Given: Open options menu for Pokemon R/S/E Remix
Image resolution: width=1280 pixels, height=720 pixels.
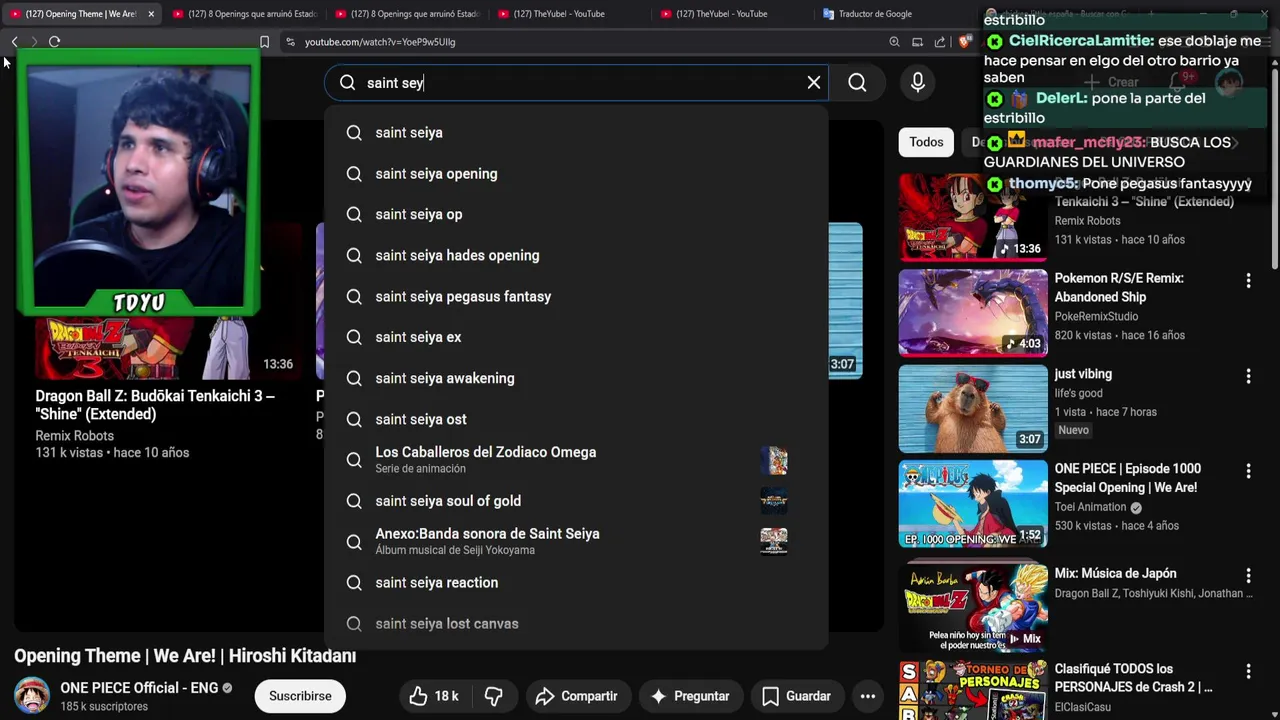Looking at the screenshot, I should click(1248, 281).
